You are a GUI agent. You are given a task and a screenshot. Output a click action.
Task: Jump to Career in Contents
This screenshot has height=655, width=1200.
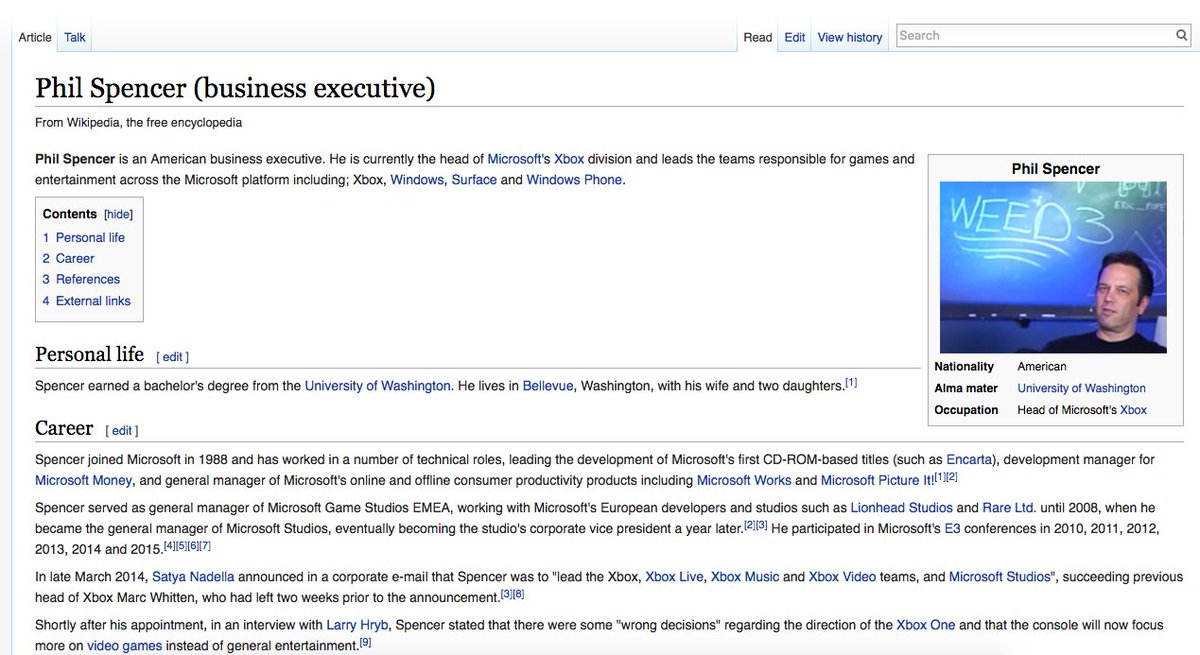click(68, 258)
